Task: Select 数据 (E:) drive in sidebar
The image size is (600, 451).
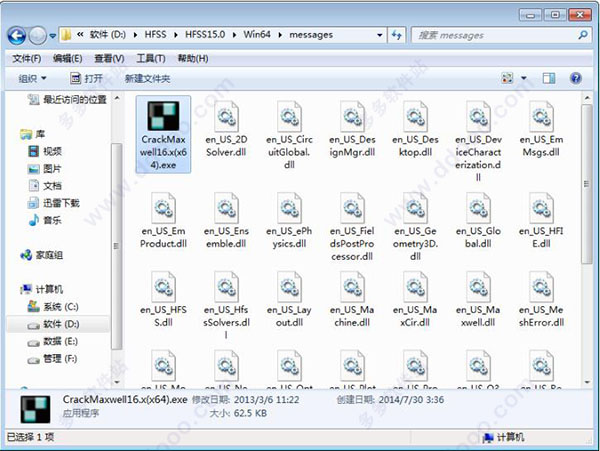Action: pyautogui.click(x=52, y=342)
